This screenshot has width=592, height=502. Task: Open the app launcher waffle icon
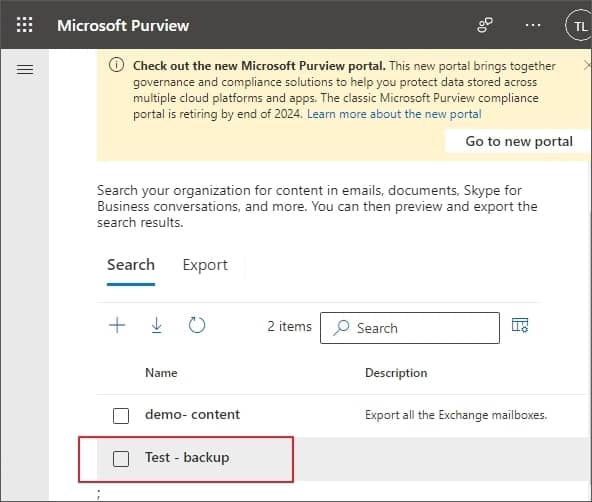pos(25,25)
